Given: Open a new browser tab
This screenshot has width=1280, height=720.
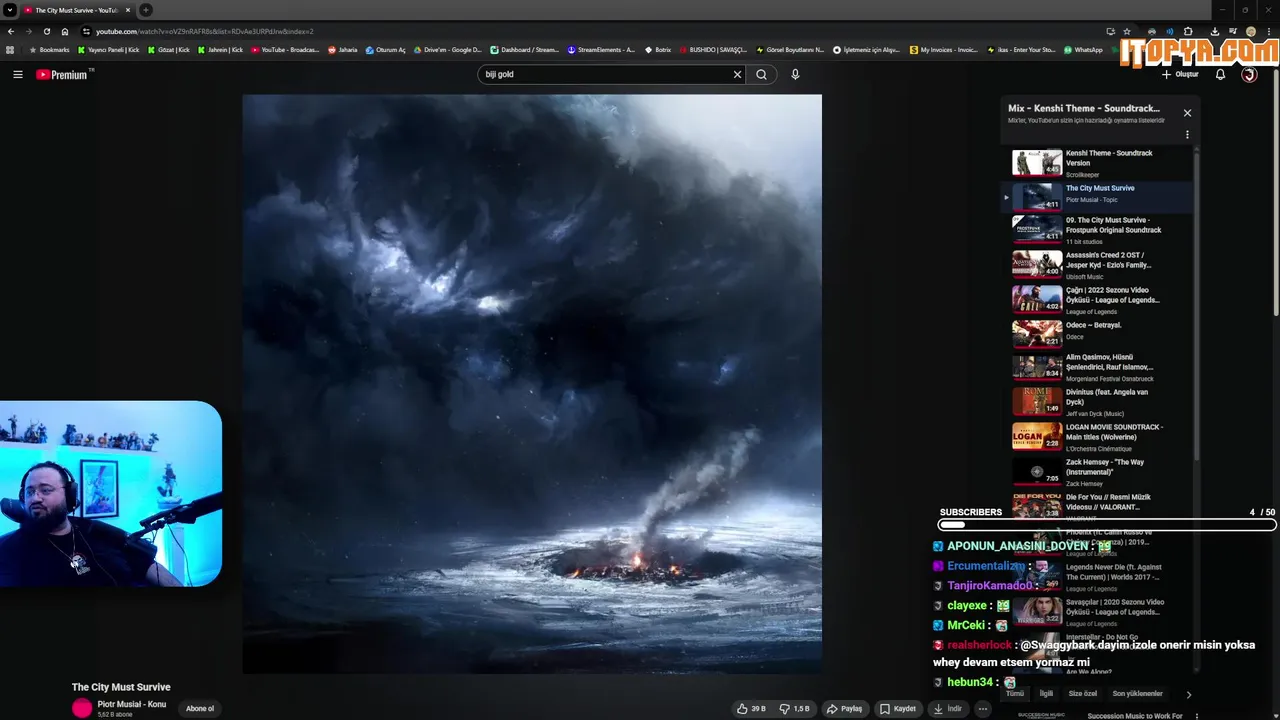Looking at the screenshot, I should coord(145,10).
